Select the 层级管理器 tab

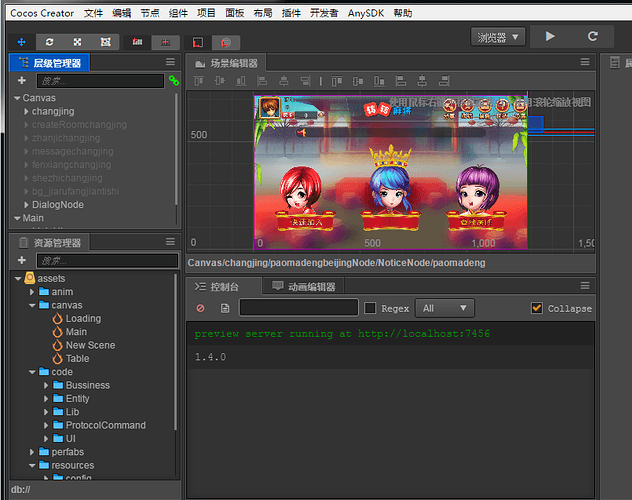(x=50, y=63)
